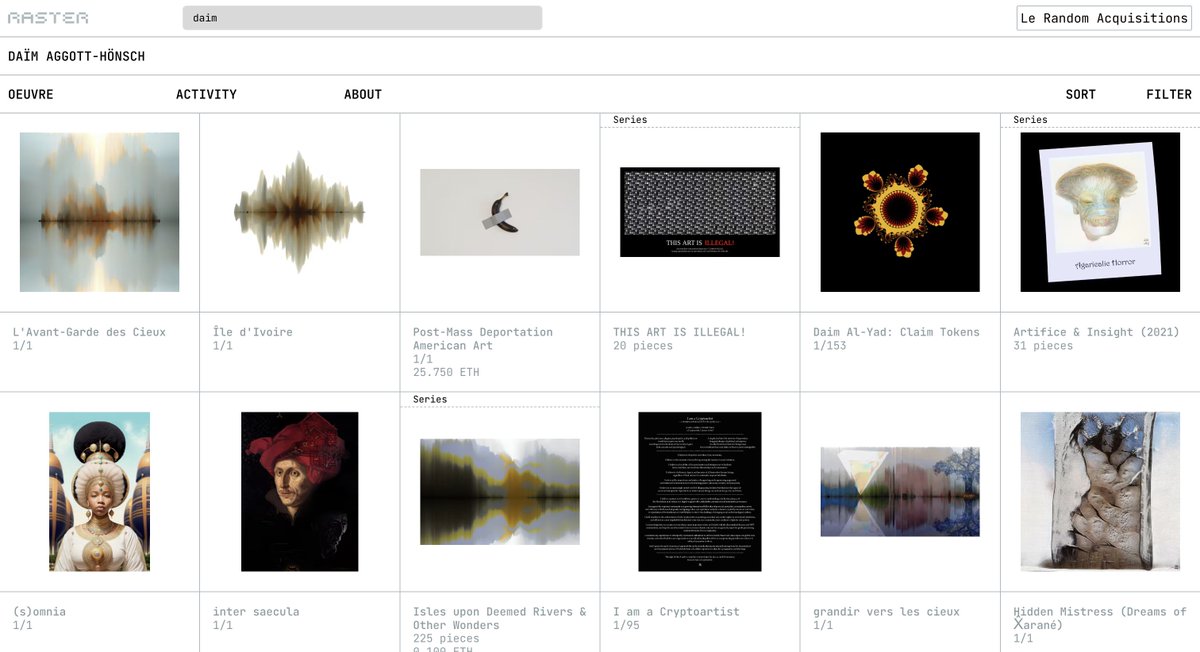The height and width of the screenshot is (652, 1200).
Task: Click the '225 pieces' count
Action: (x=446, y=638)
